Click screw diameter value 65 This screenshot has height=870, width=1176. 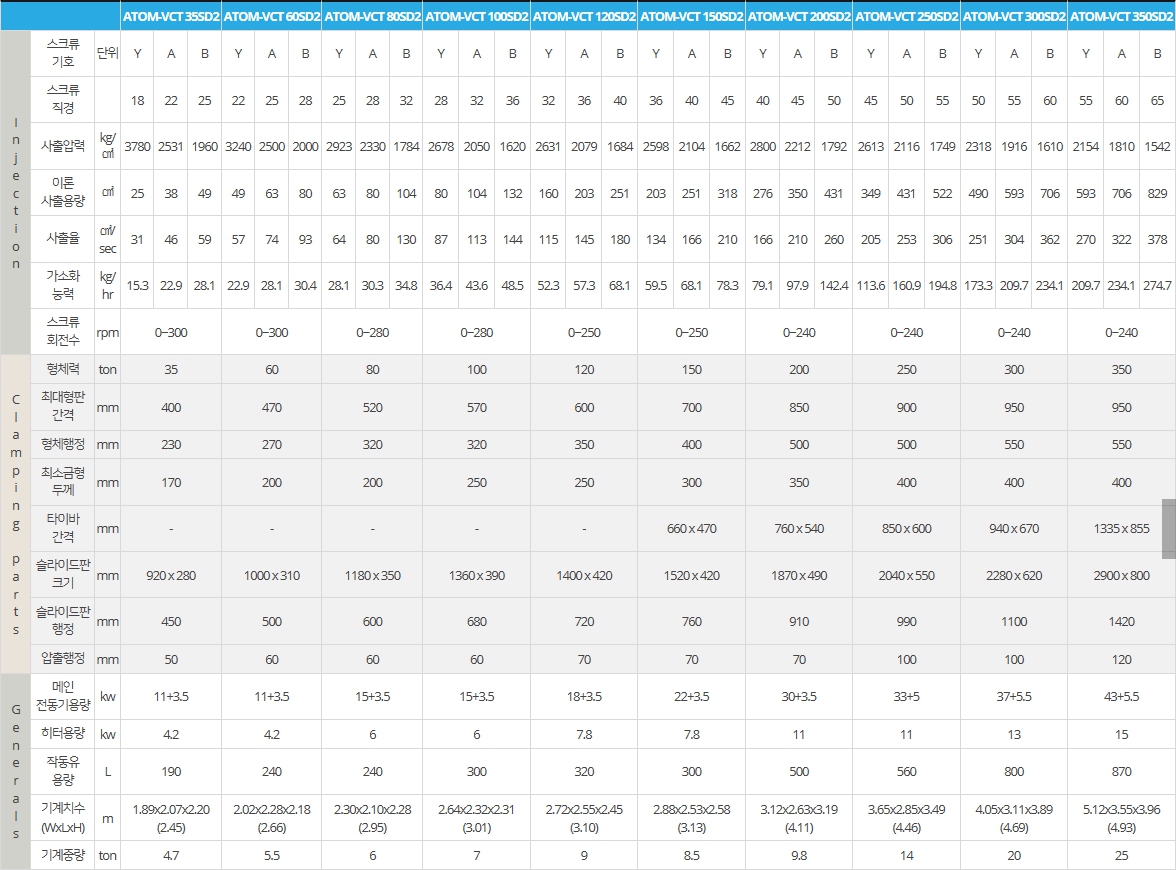[1157, 100]
